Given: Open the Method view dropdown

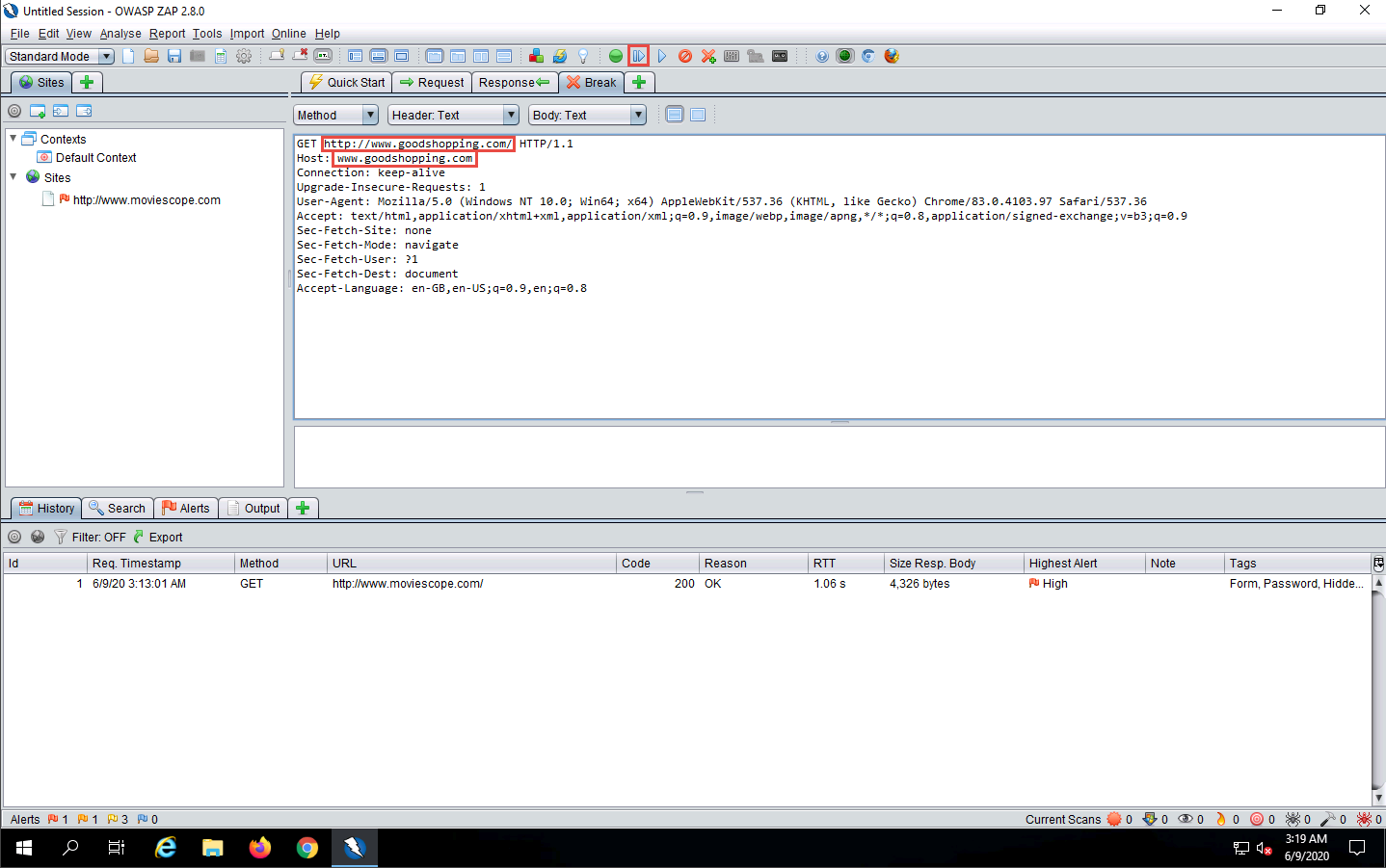Looking at the screenshot, I should coord(335,115).
